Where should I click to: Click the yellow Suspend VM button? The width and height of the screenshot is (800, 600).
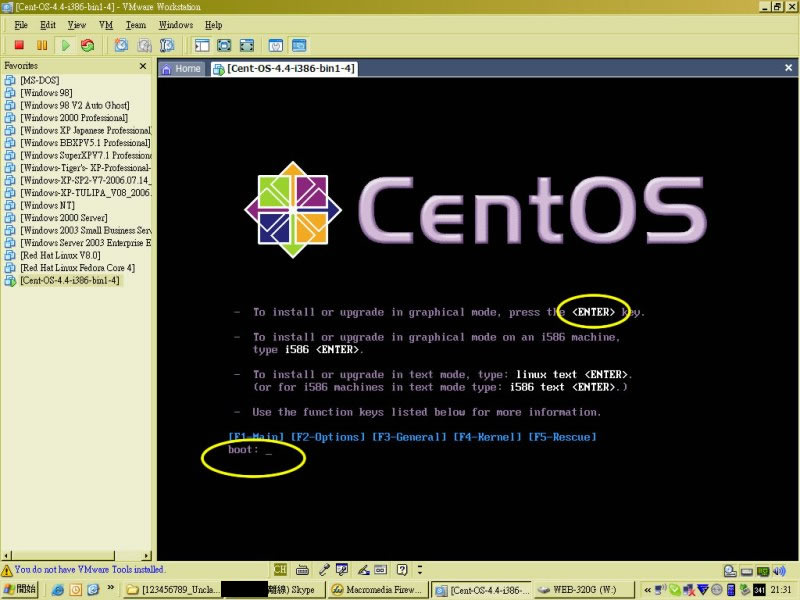click(x=42, y=45)
